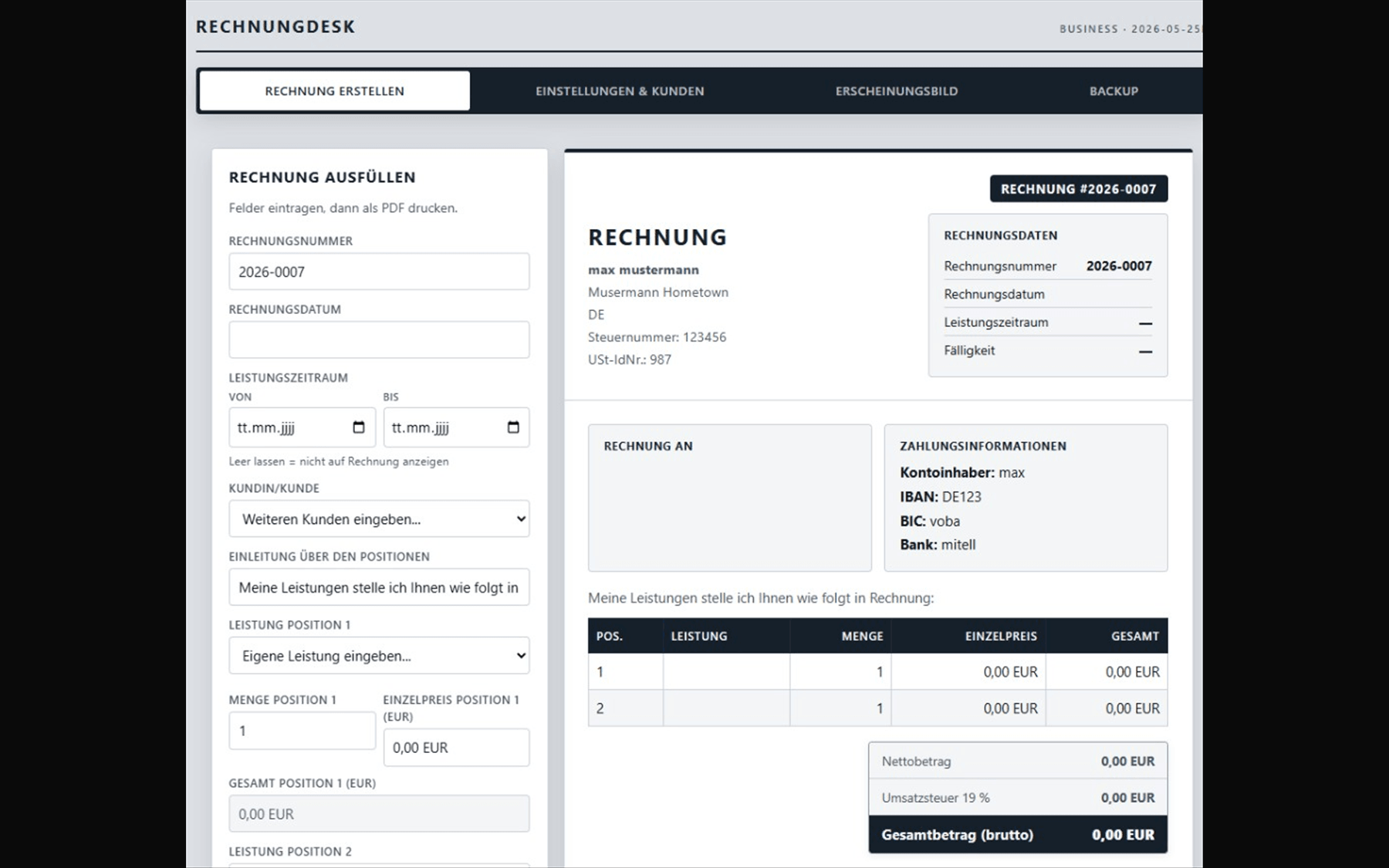Open Einstellungen & Kunden tab
The image size is (1389, 868).
620,91
